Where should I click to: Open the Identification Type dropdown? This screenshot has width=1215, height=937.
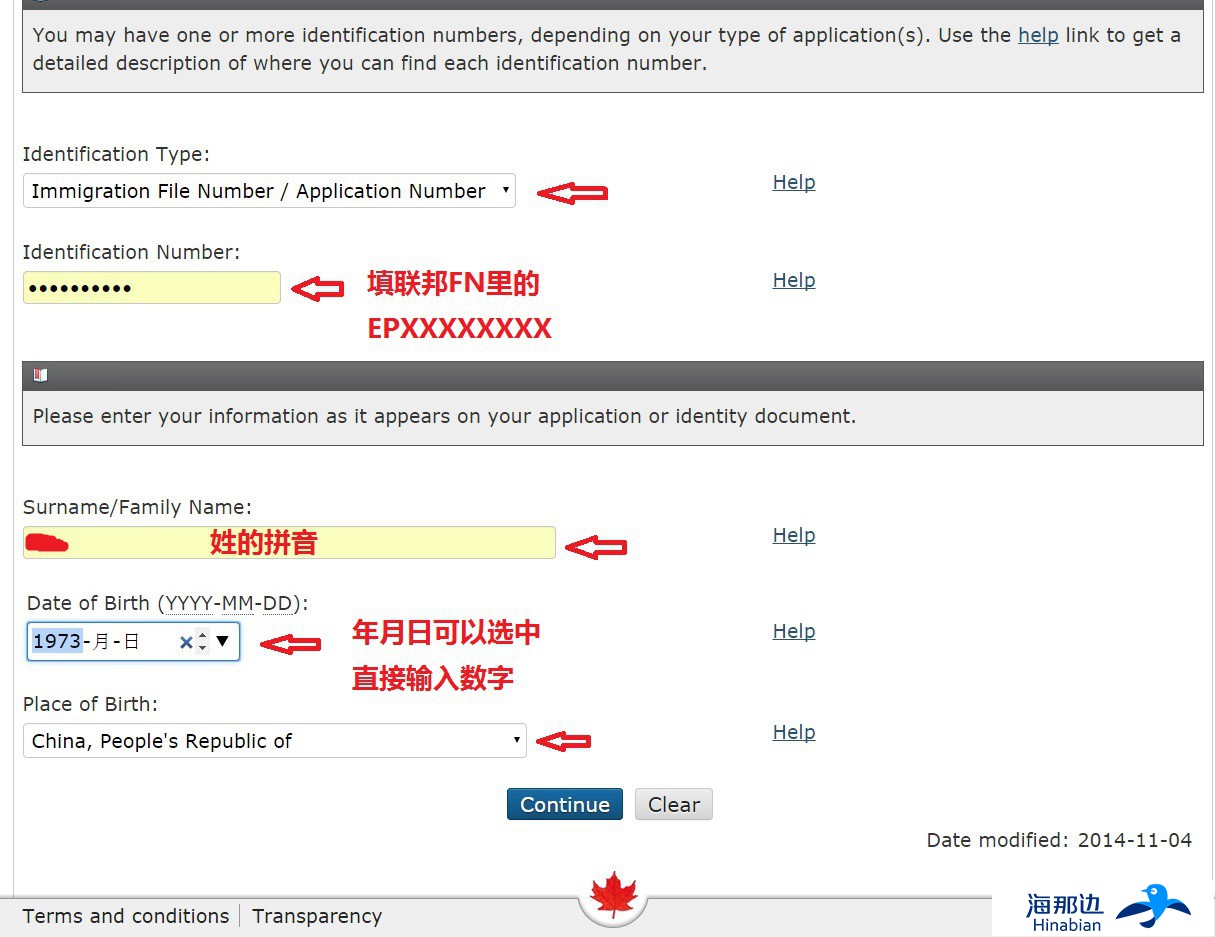click(x=269, y=191)
